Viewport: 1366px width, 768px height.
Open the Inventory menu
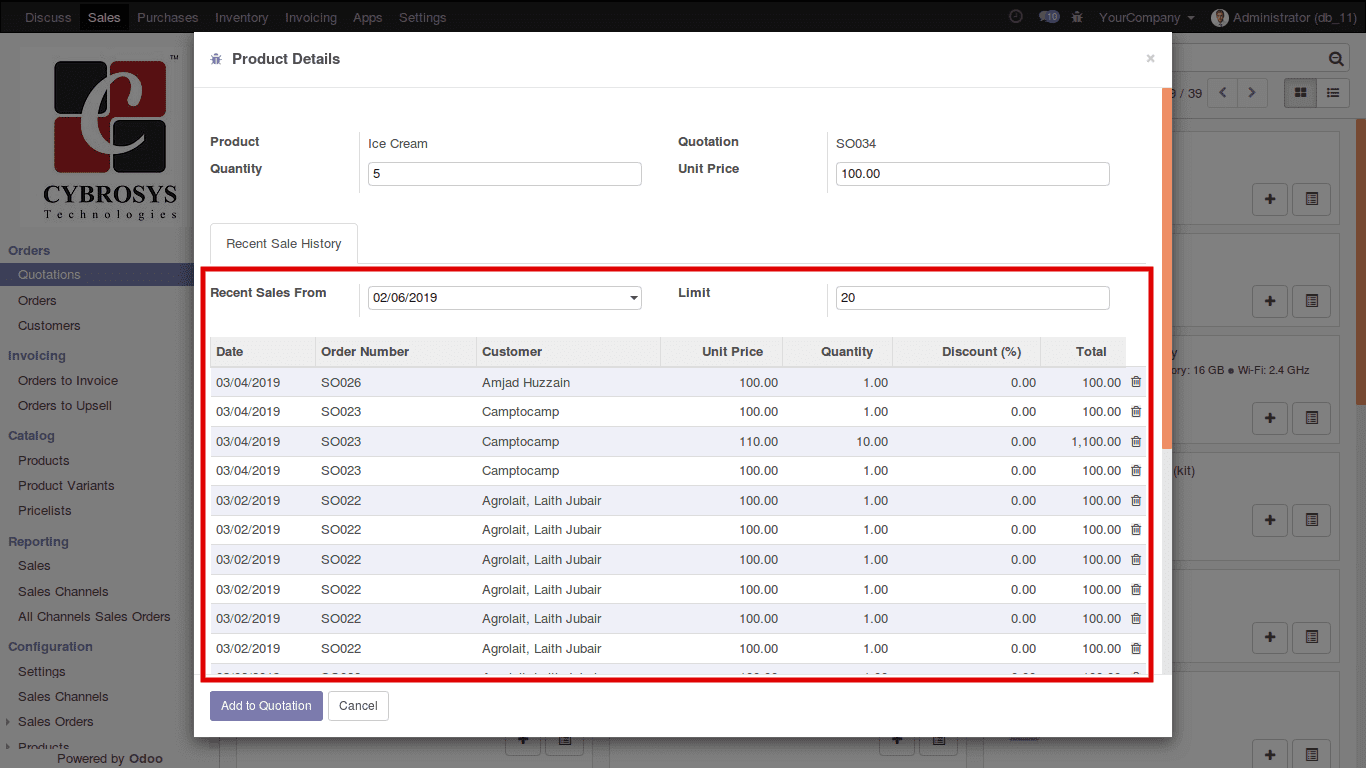[x=241, y=17]
